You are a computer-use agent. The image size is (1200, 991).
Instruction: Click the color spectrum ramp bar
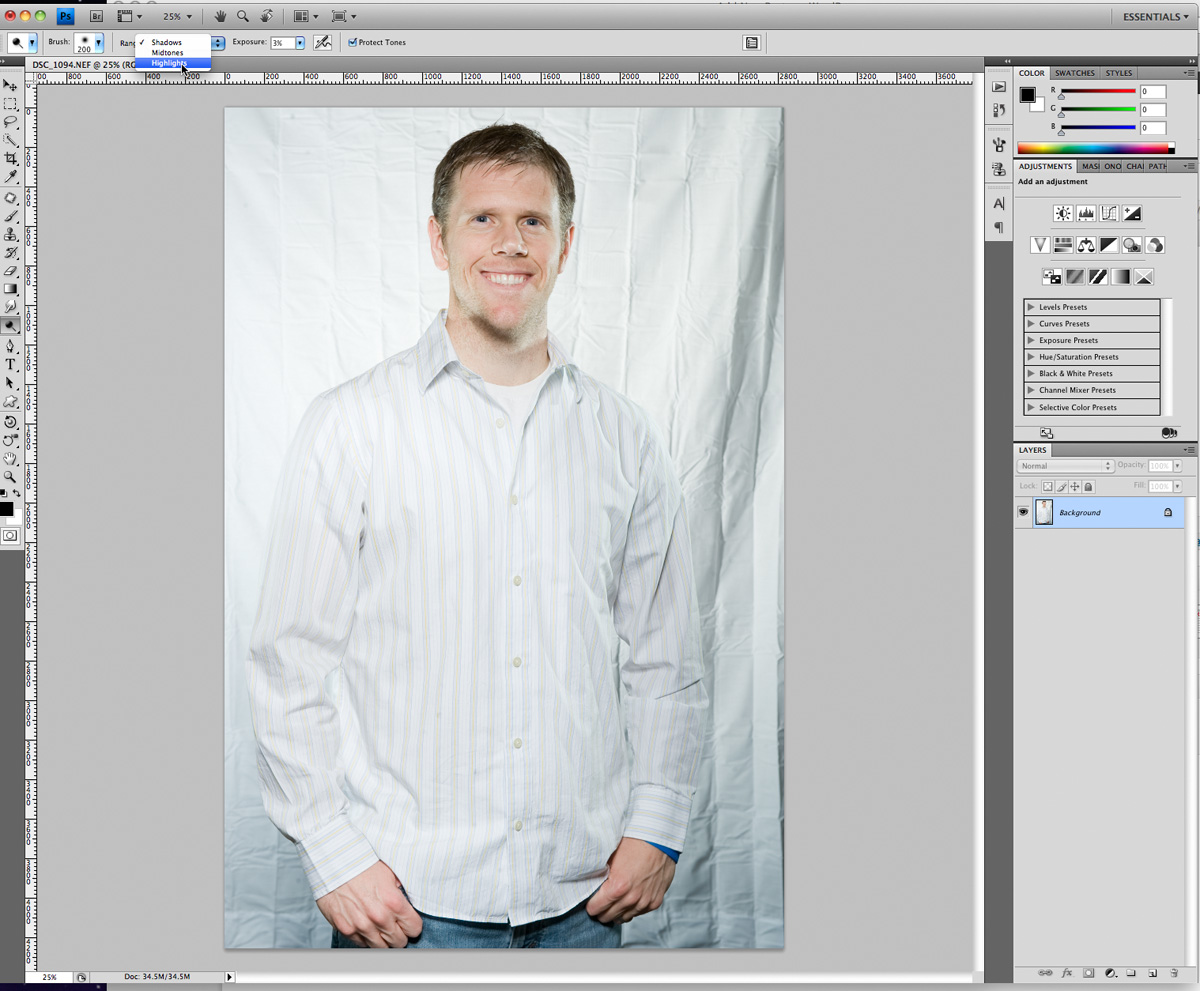click(x=1094, y=149)
